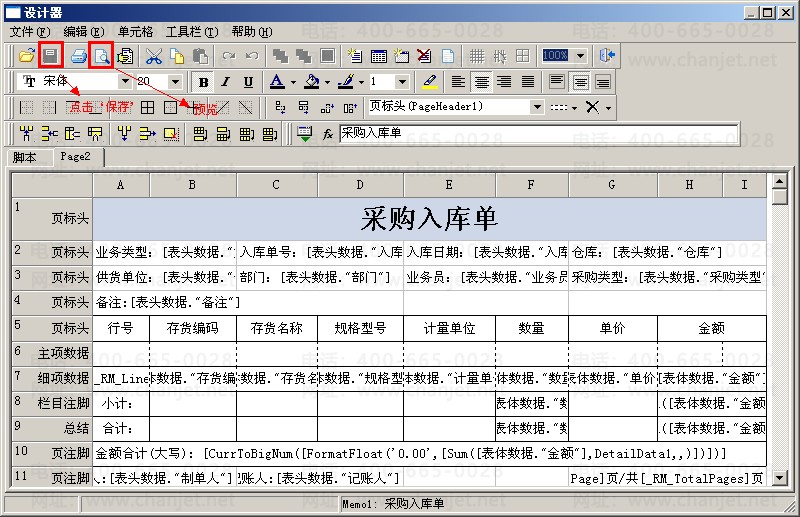Click the Save floppy disk icon
The image size is (800, 517).
pyautogui.click(x=50, y=55)
